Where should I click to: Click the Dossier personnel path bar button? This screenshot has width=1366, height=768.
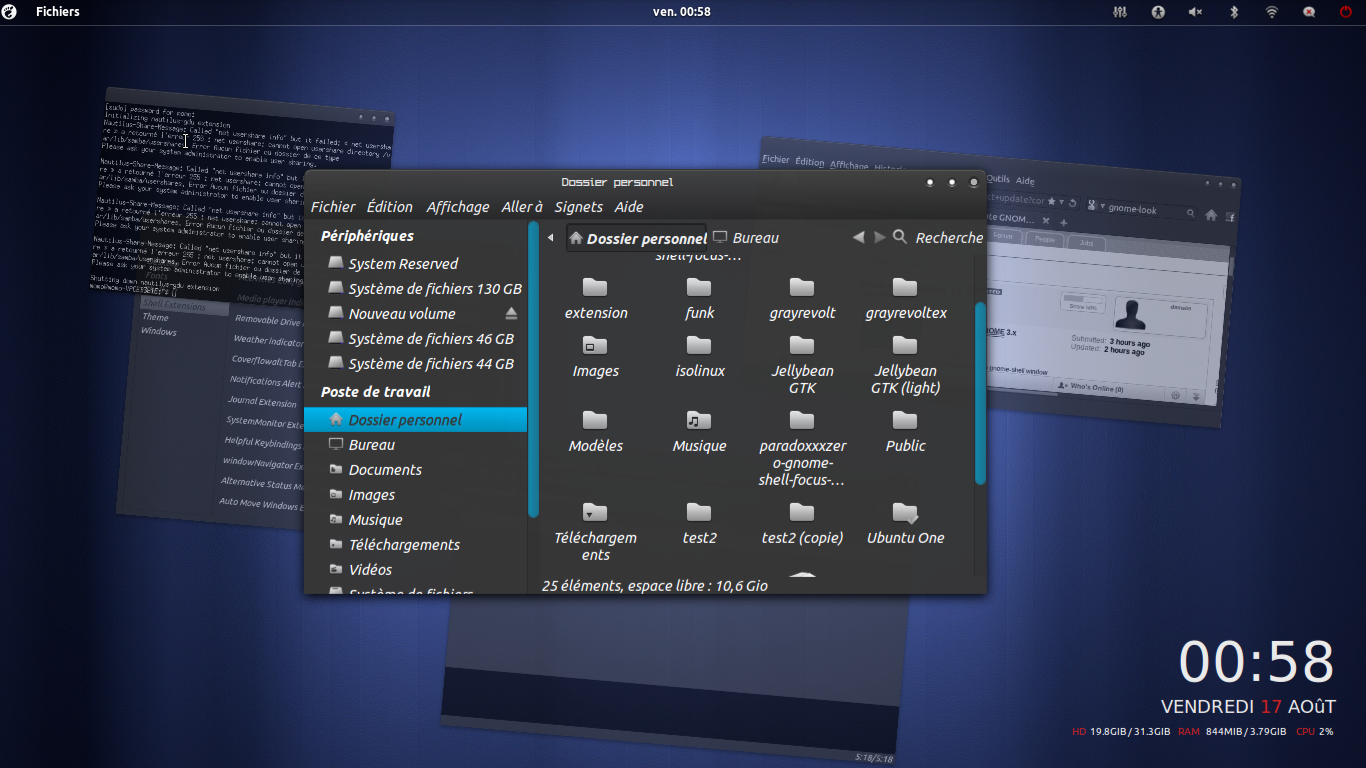click(637, 238)
